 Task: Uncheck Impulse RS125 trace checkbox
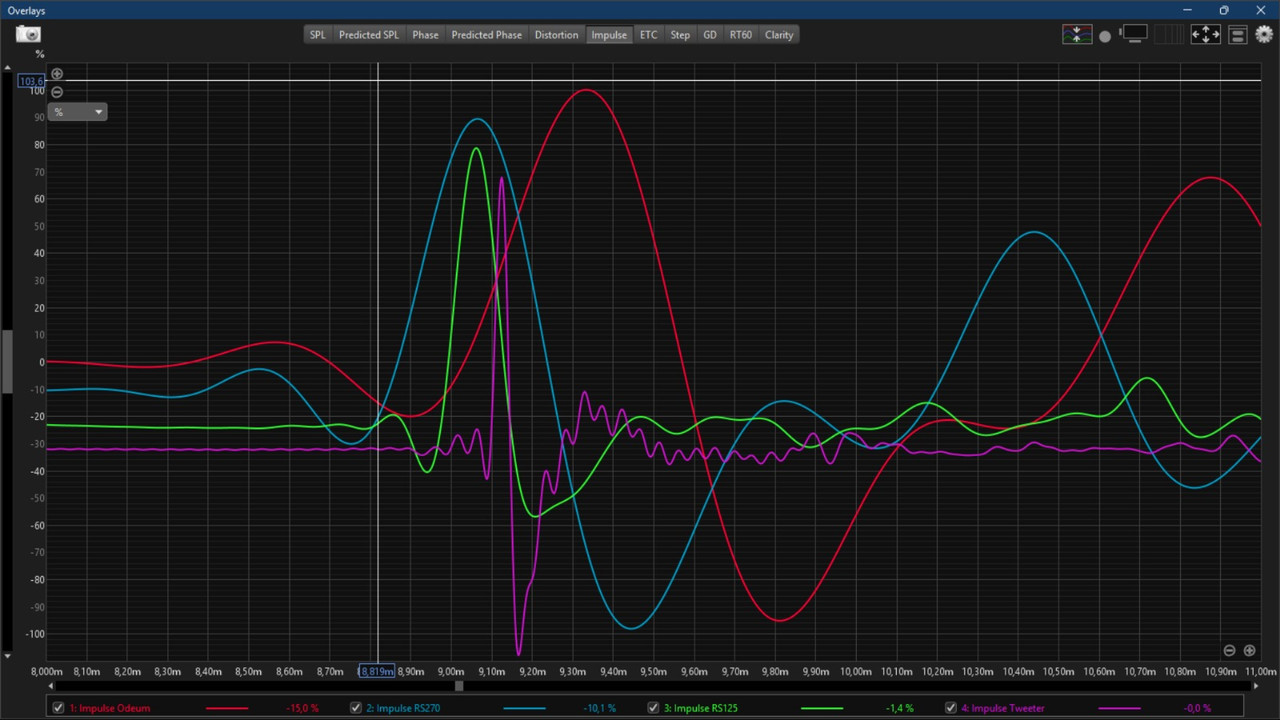[653, 708]
